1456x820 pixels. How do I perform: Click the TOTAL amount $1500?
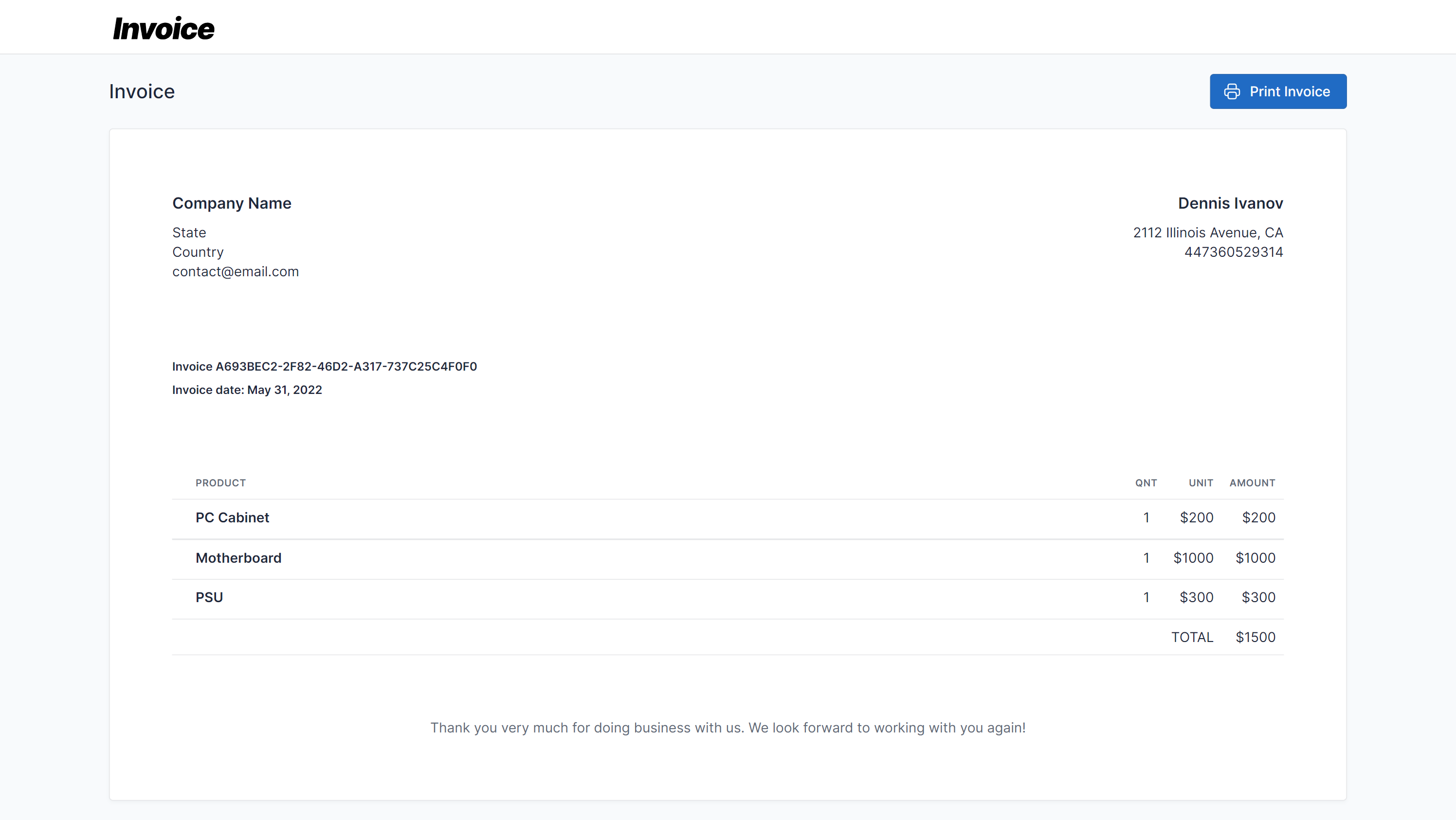tap(1256, 637)
